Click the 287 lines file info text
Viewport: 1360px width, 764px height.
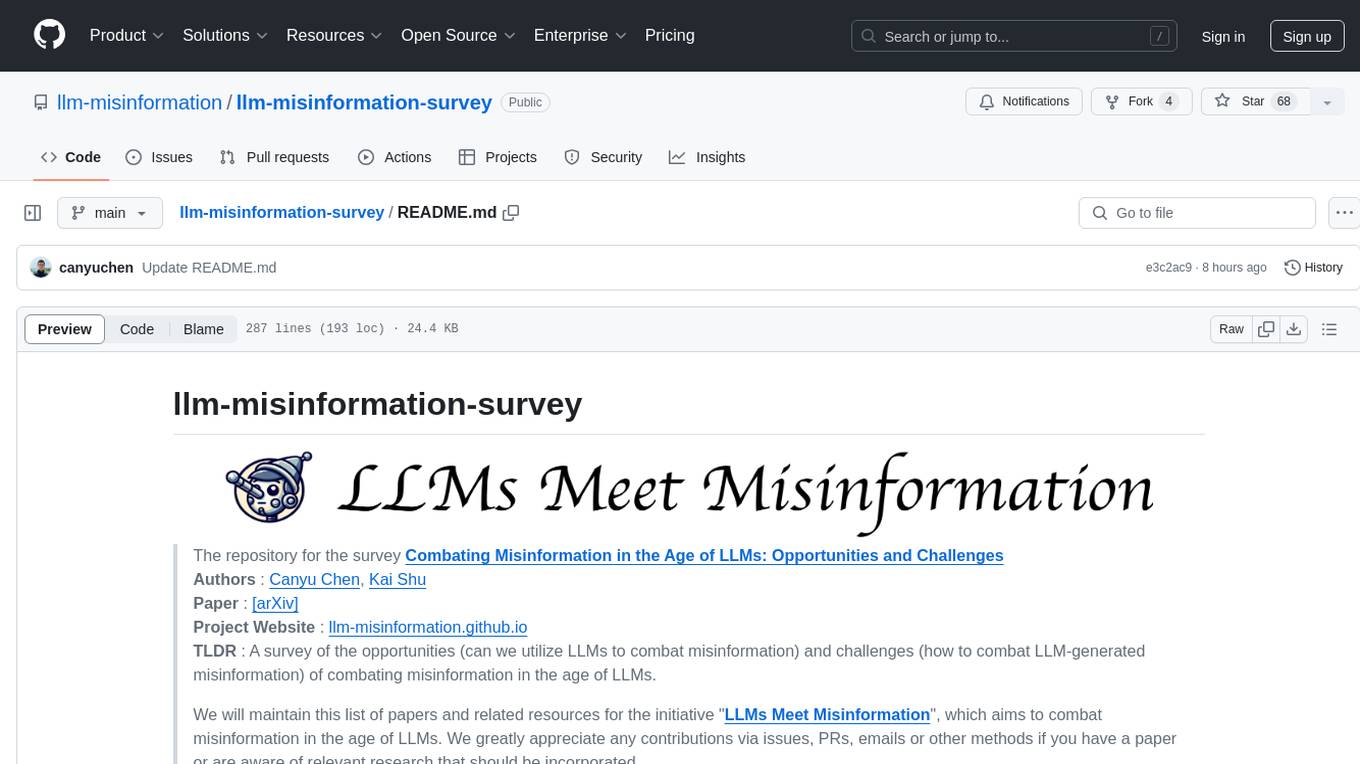[x=352, y=329]
